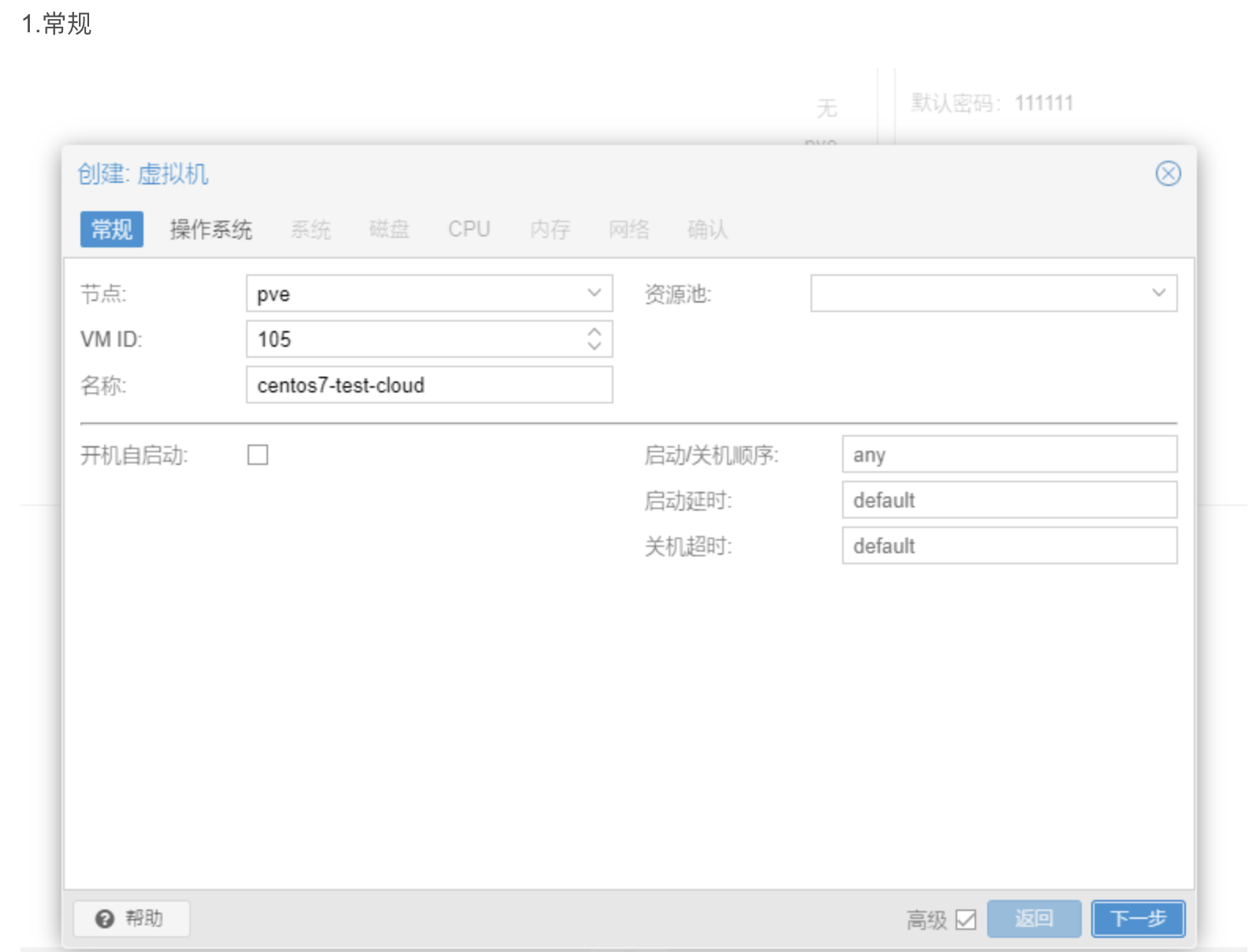Image resolution: width=1260 pixels, height=952 pixels.
Task: Toggle the 高级 advanced checkbox
Action: 965,919
